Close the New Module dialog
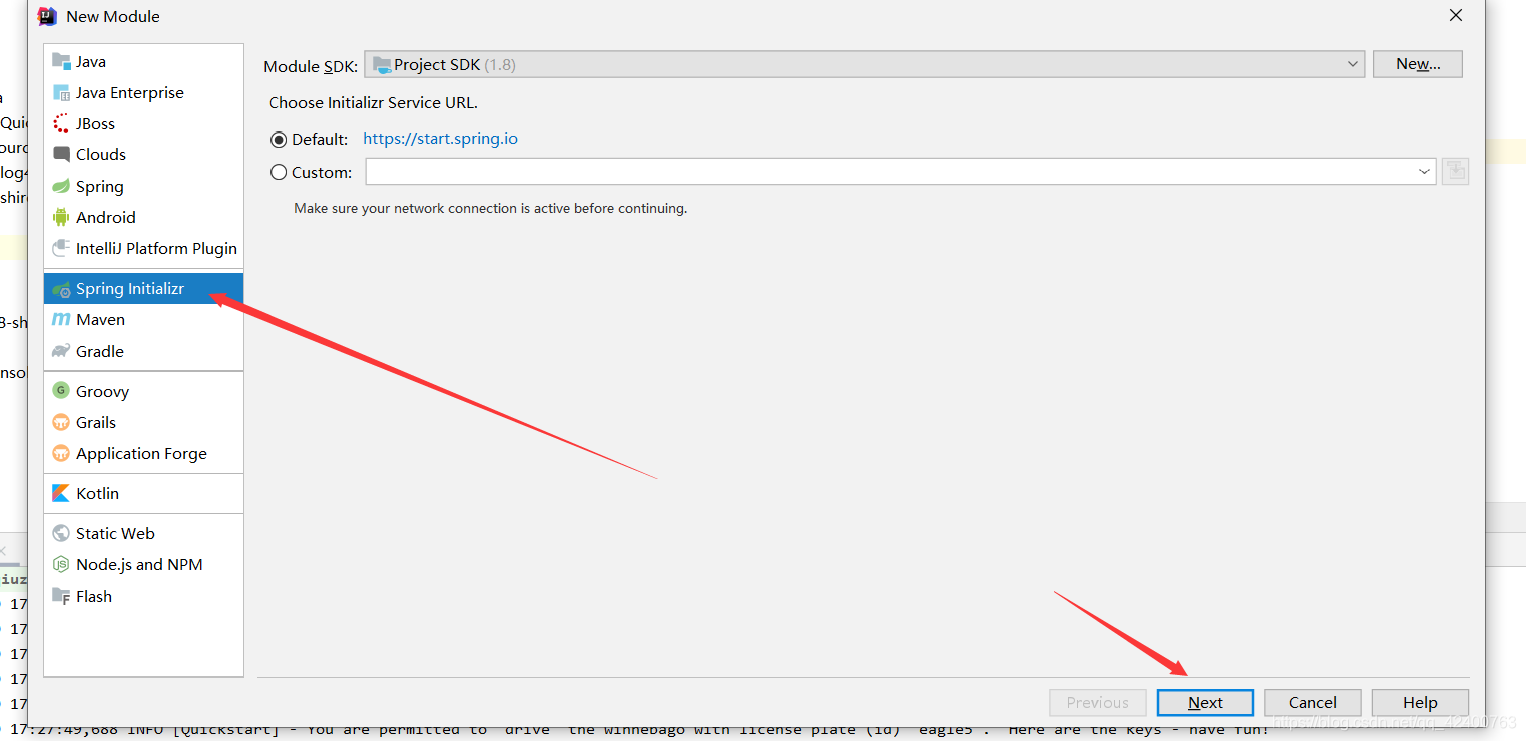 pyautogui.click(x=1456, y=15)
